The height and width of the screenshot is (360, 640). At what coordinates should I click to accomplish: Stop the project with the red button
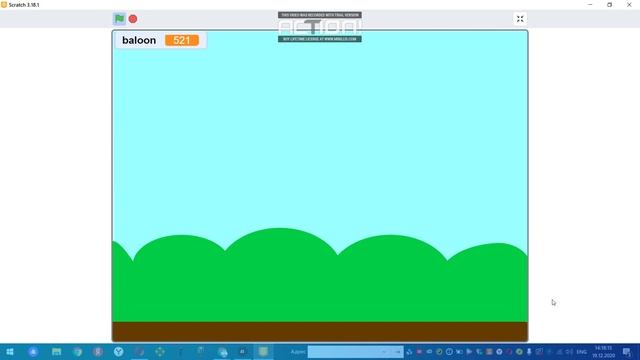point(133,19)
